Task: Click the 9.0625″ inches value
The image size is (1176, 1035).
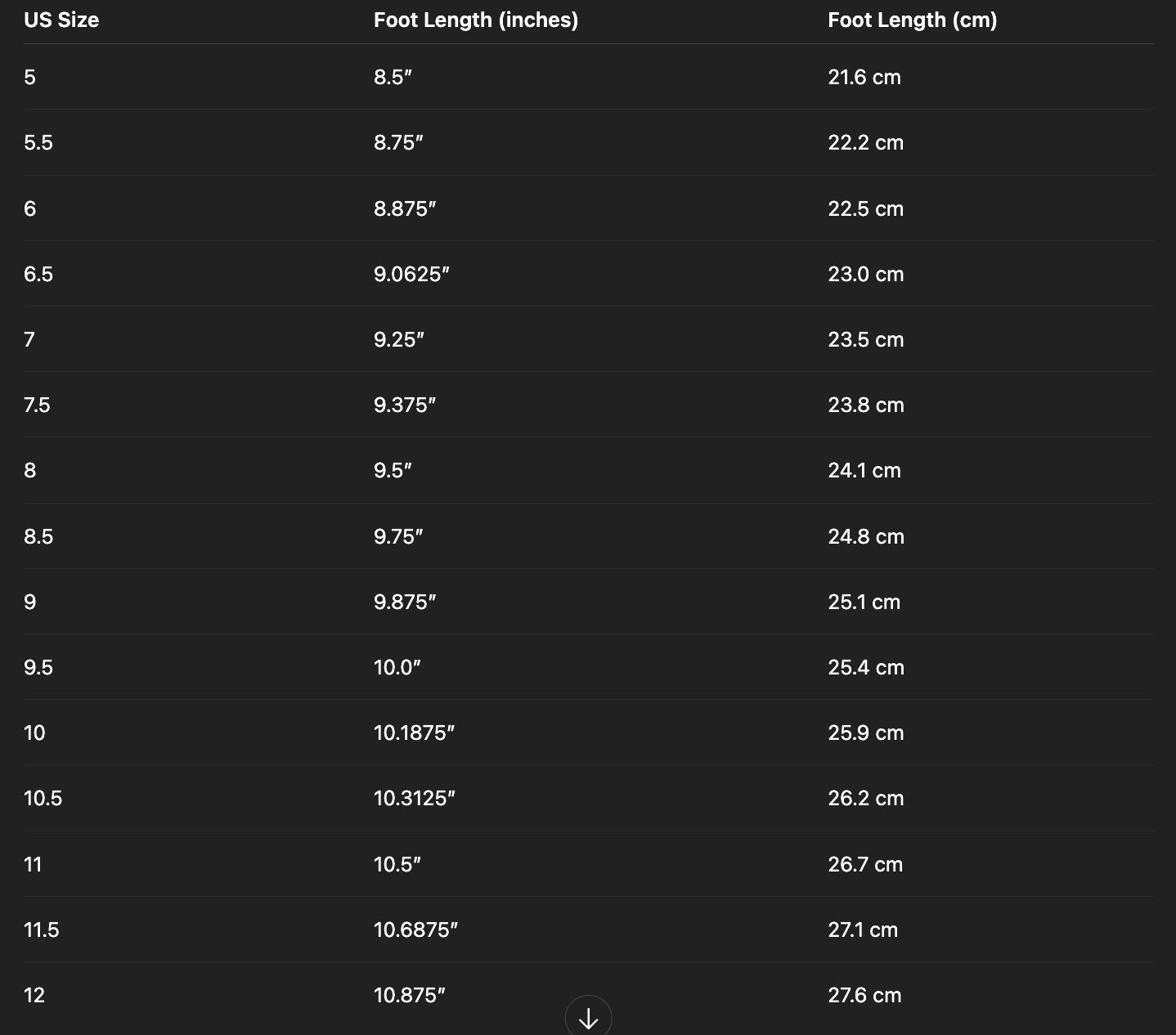Action: coord(412,274)
